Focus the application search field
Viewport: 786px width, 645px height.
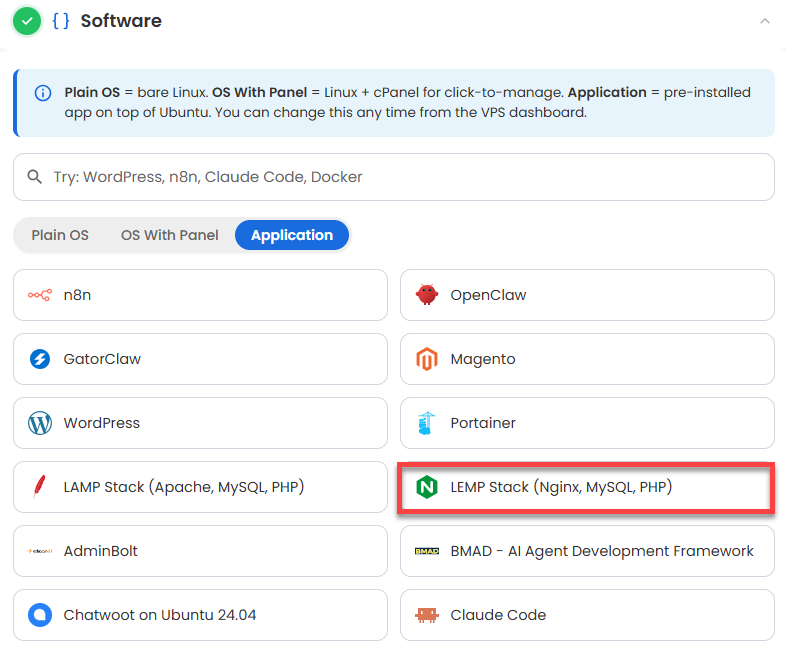coord(394,177)
